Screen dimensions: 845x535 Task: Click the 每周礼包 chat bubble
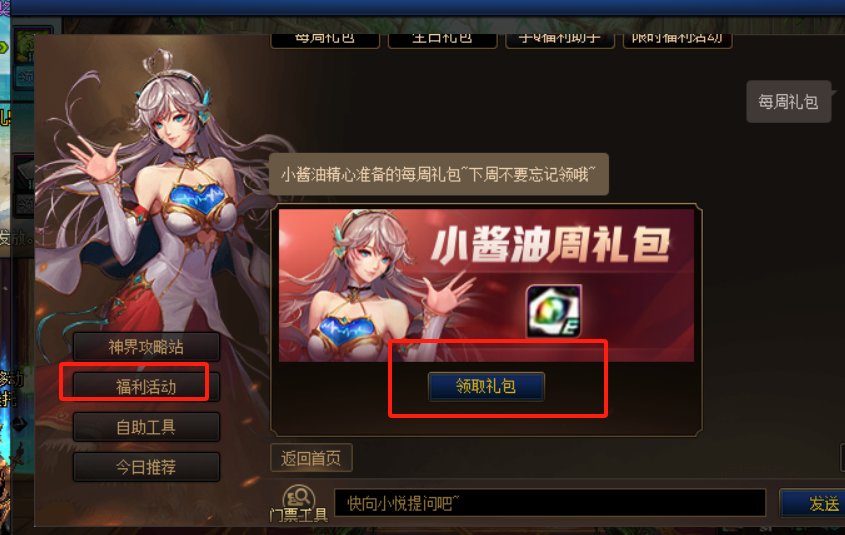(788, 102)
